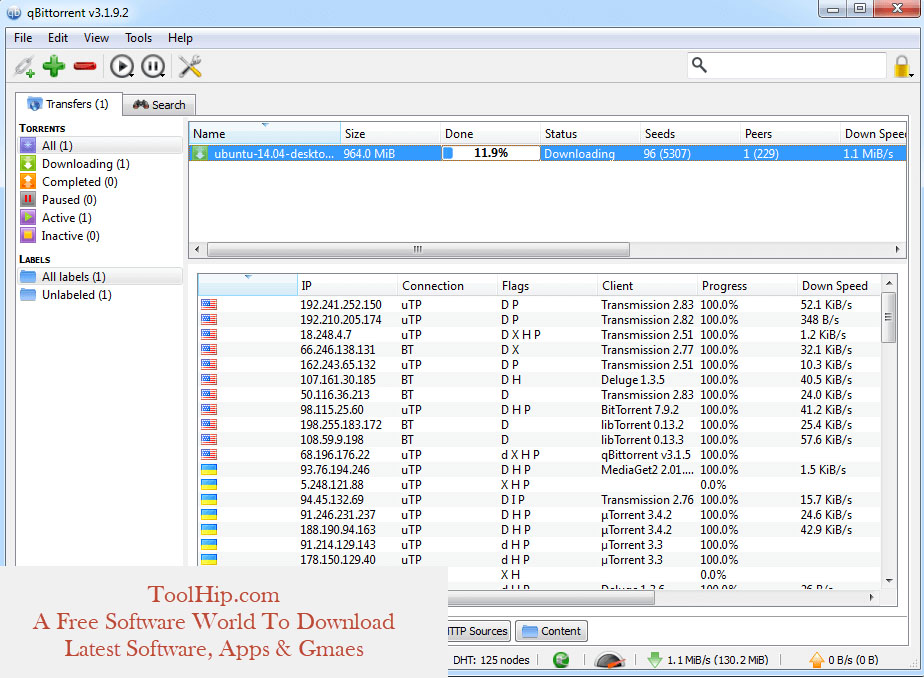Click the toolbar search input field

787,65
